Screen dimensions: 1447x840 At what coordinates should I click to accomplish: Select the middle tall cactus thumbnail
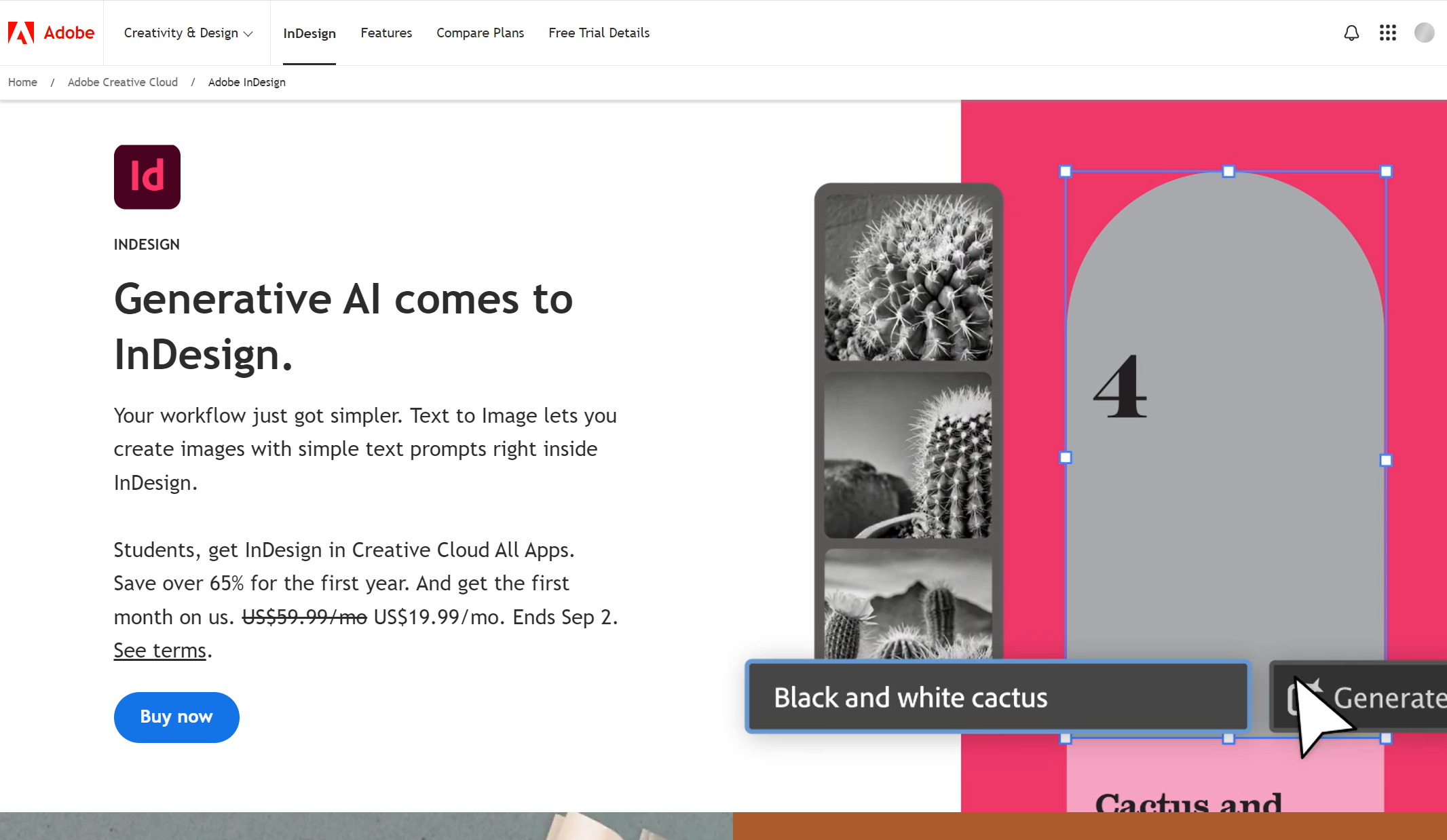click(908, 455)
